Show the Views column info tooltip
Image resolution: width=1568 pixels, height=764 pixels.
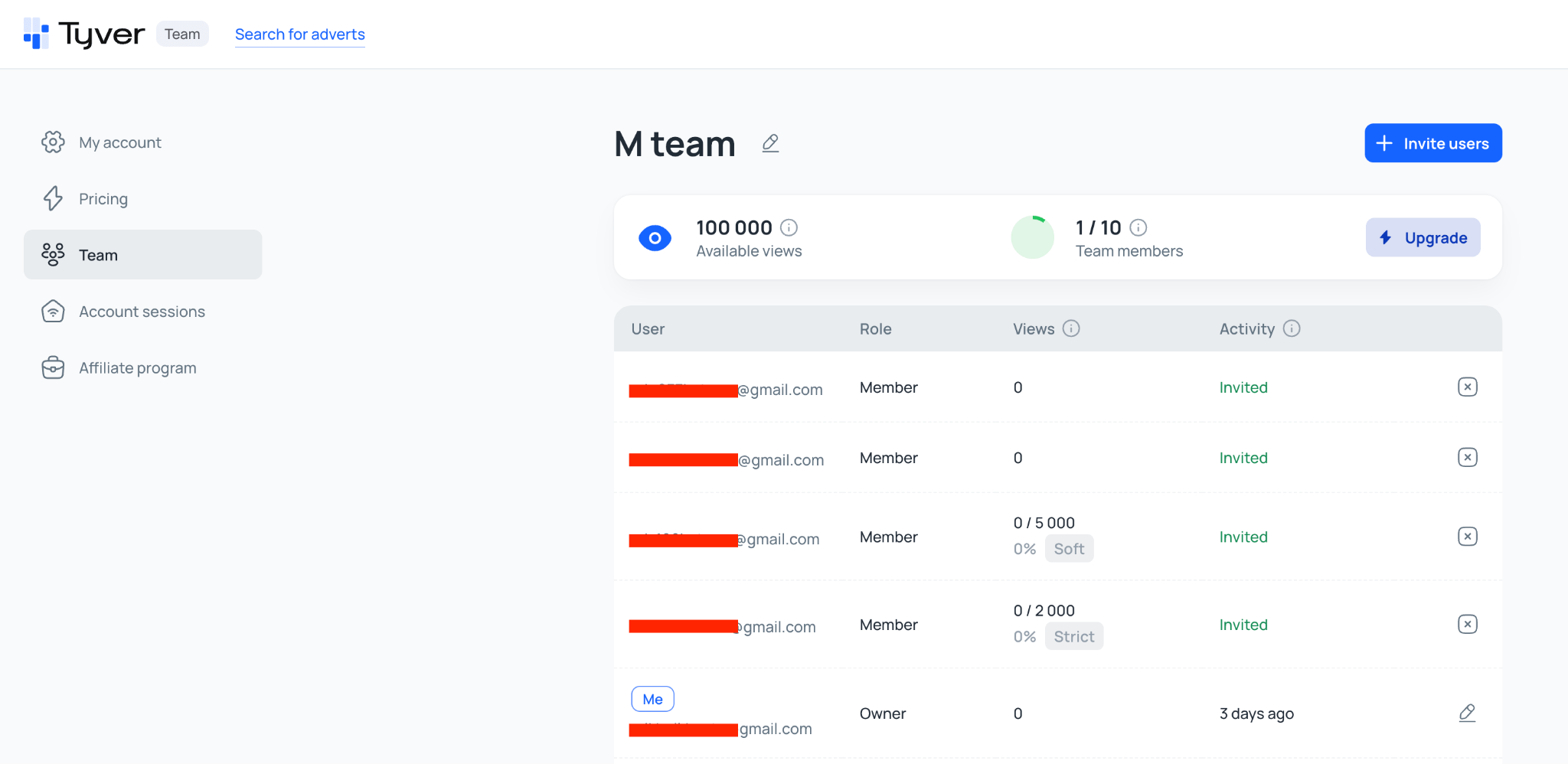1071,328
